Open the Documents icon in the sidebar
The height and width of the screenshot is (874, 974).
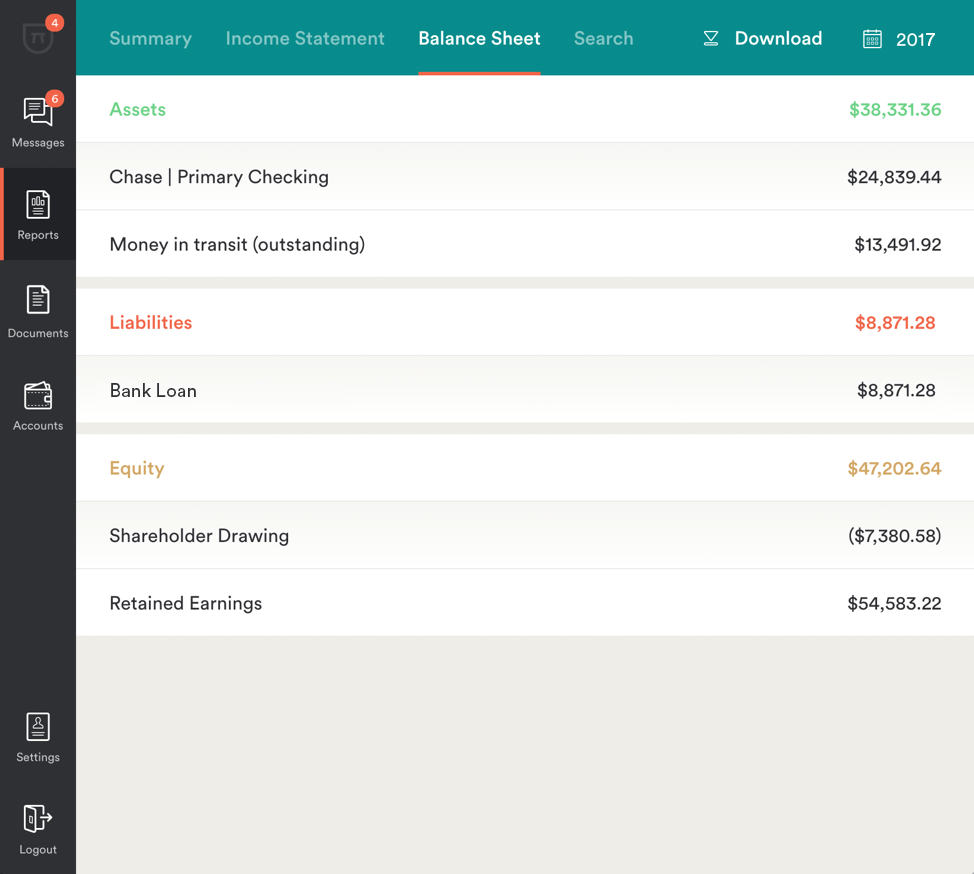tap(38, 300)
